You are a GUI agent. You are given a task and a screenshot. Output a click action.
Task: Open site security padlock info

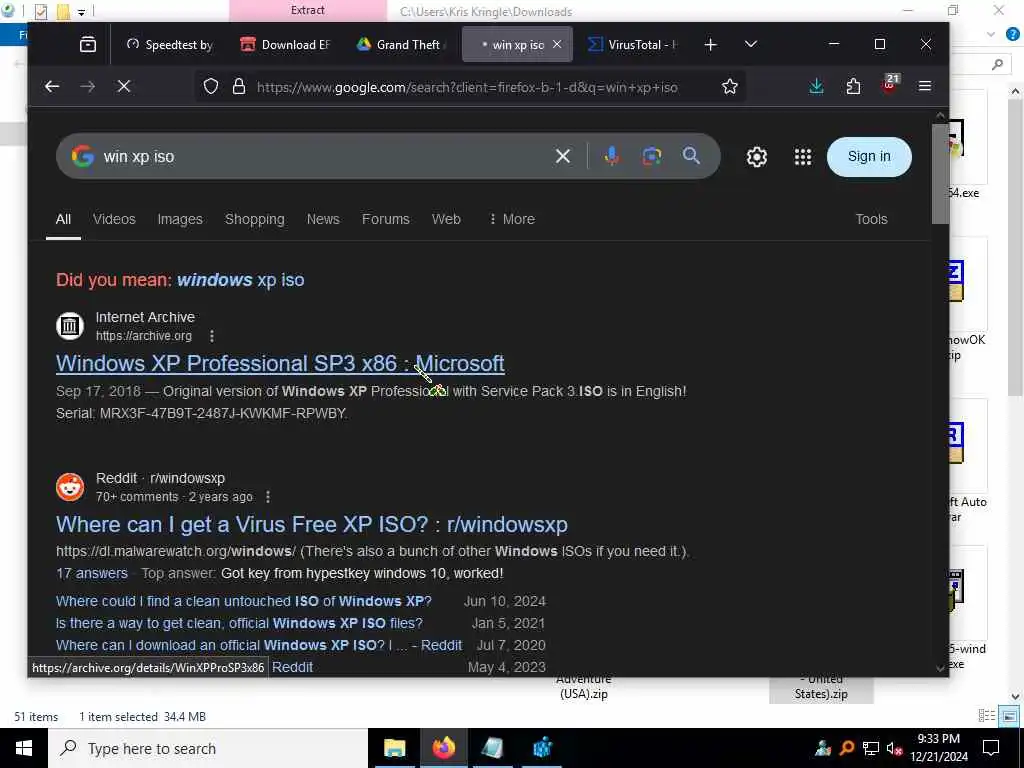point(239,86)
